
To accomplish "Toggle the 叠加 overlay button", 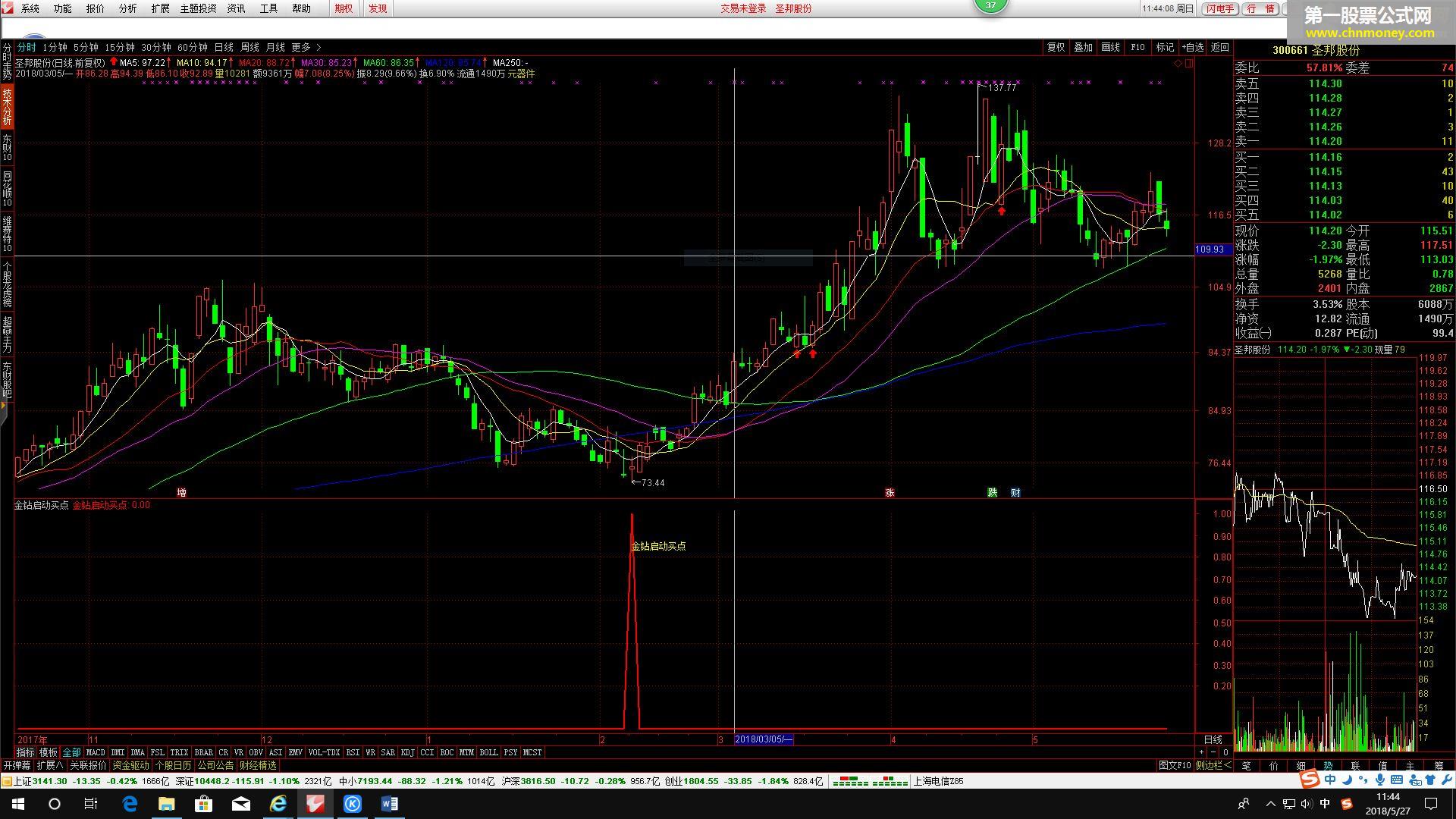I will click(1083, 47).
